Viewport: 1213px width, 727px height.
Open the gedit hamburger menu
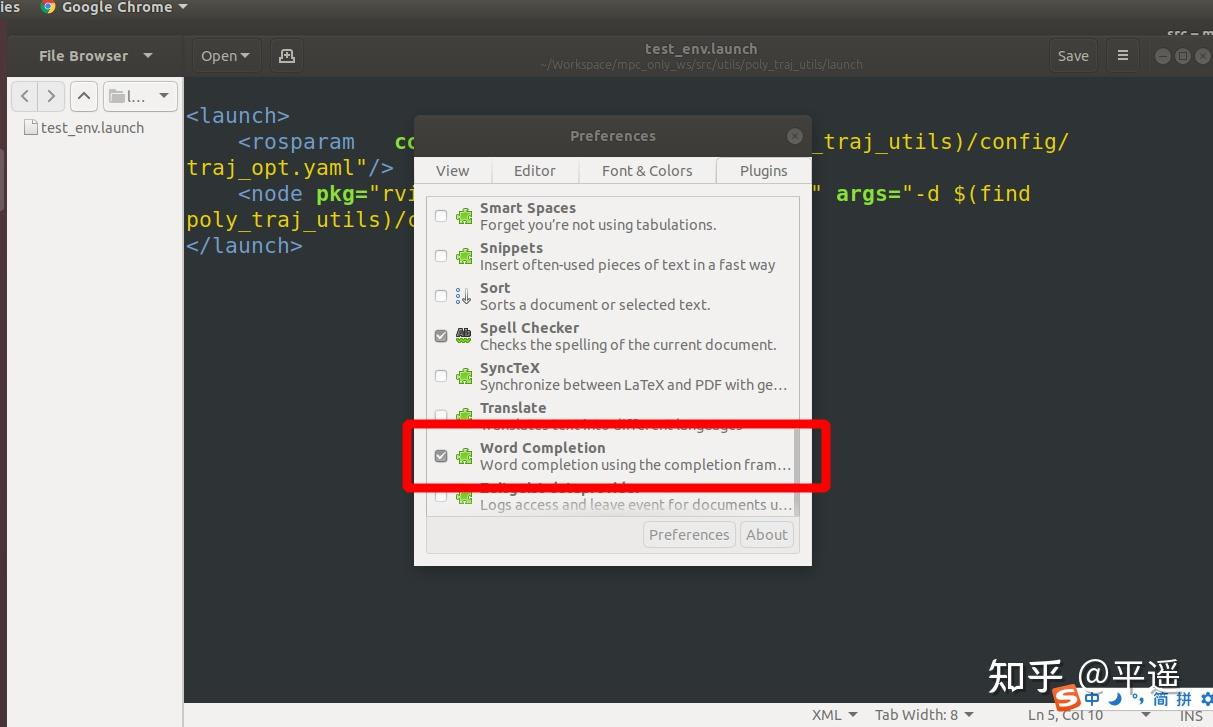pos(1123,56)
